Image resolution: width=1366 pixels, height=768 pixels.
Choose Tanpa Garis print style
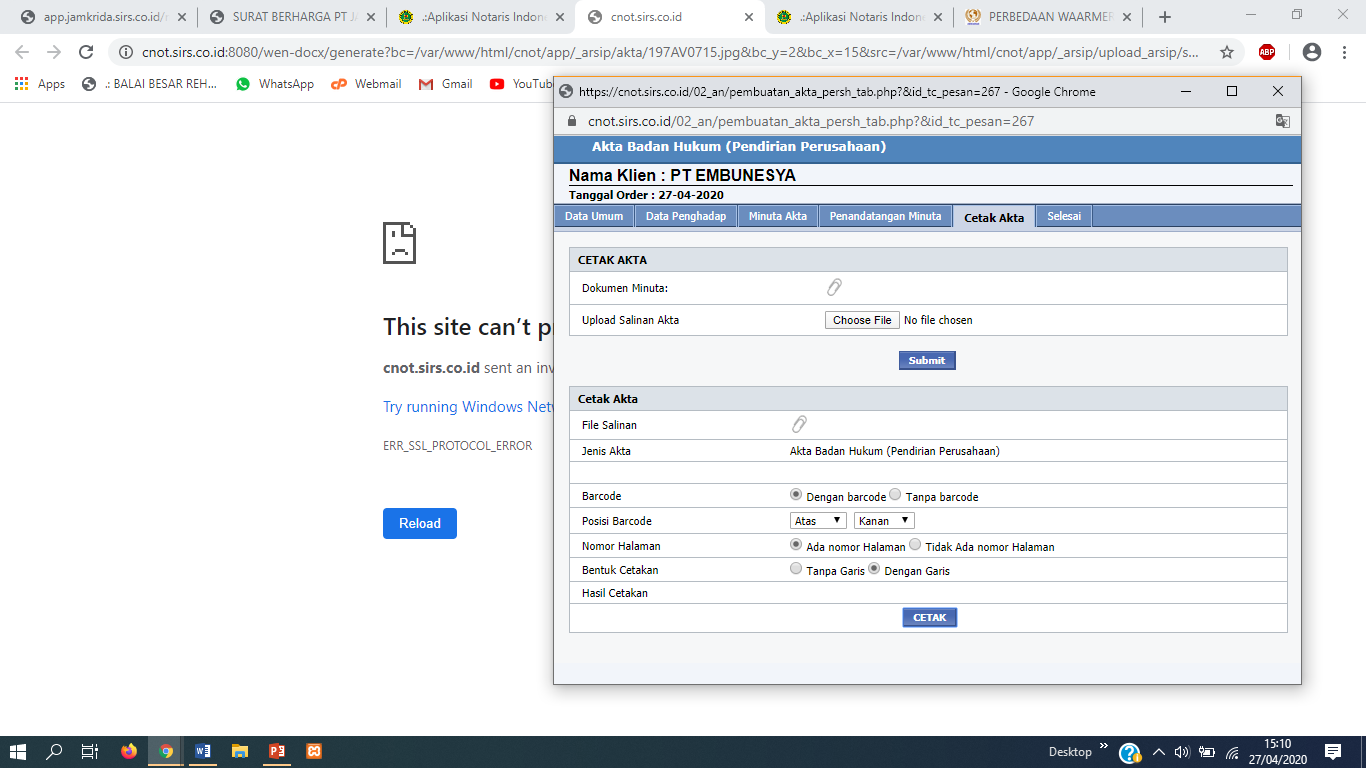(x=796, y=569)
